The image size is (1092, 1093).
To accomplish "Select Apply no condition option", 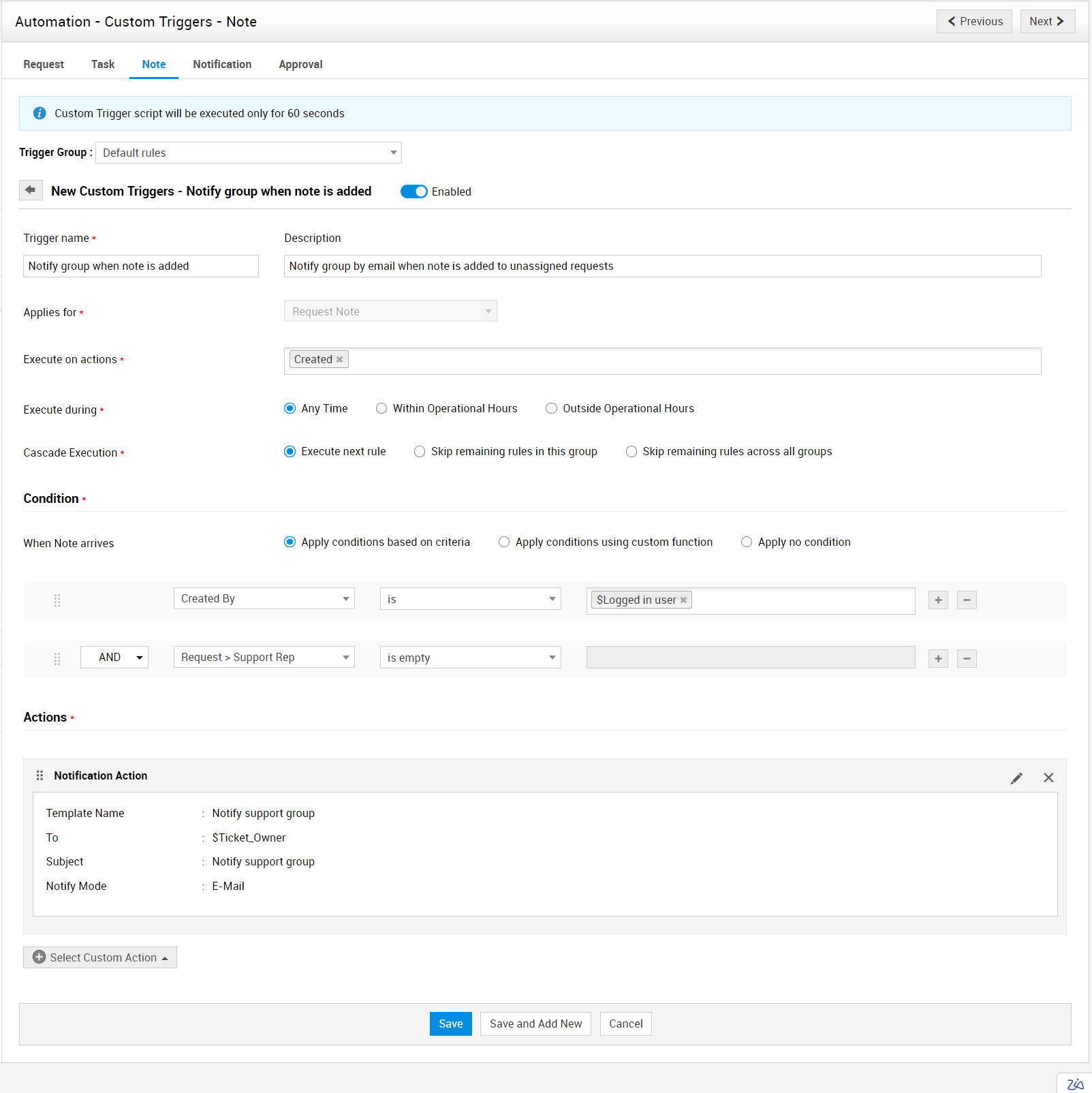I will [x=747, y=542].
